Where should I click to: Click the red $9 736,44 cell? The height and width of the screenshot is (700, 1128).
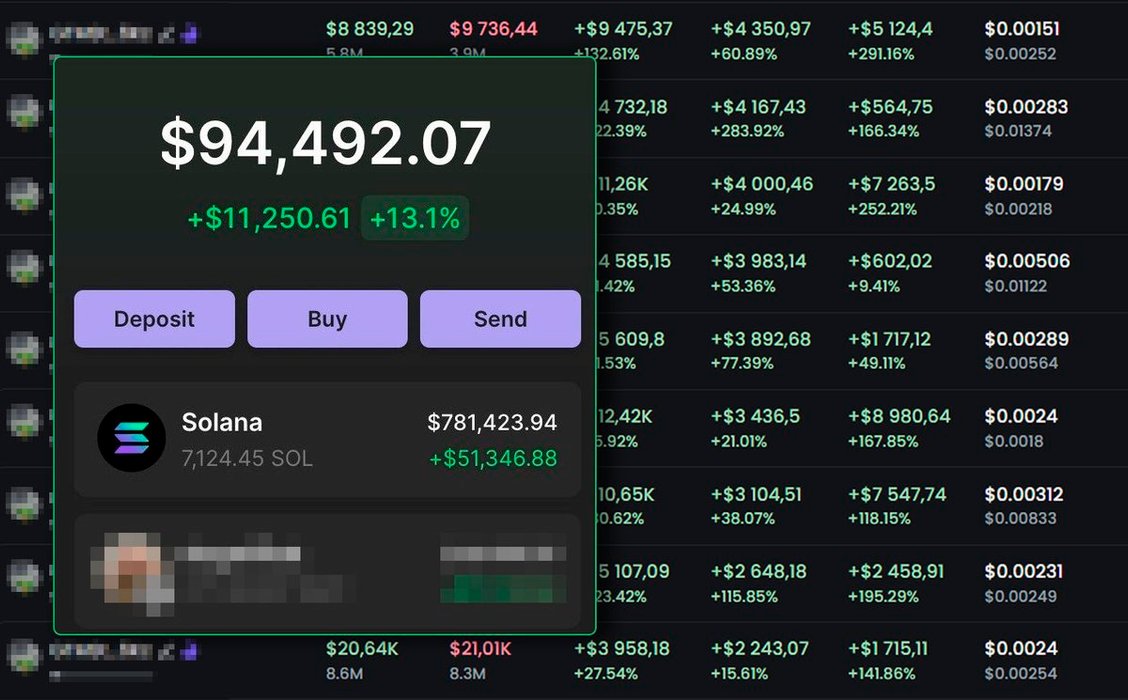pyautogui.click(x=493, y=29)
